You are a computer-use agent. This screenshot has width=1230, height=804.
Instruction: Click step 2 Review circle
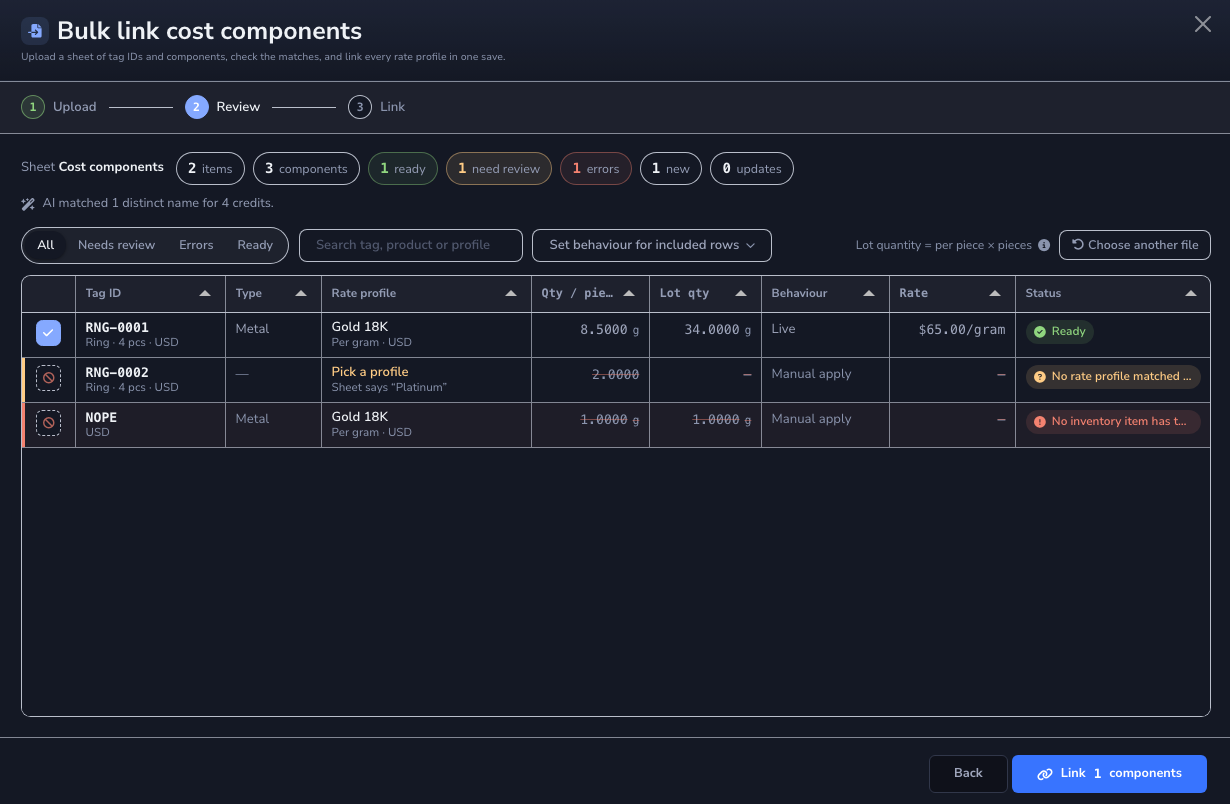197,107
